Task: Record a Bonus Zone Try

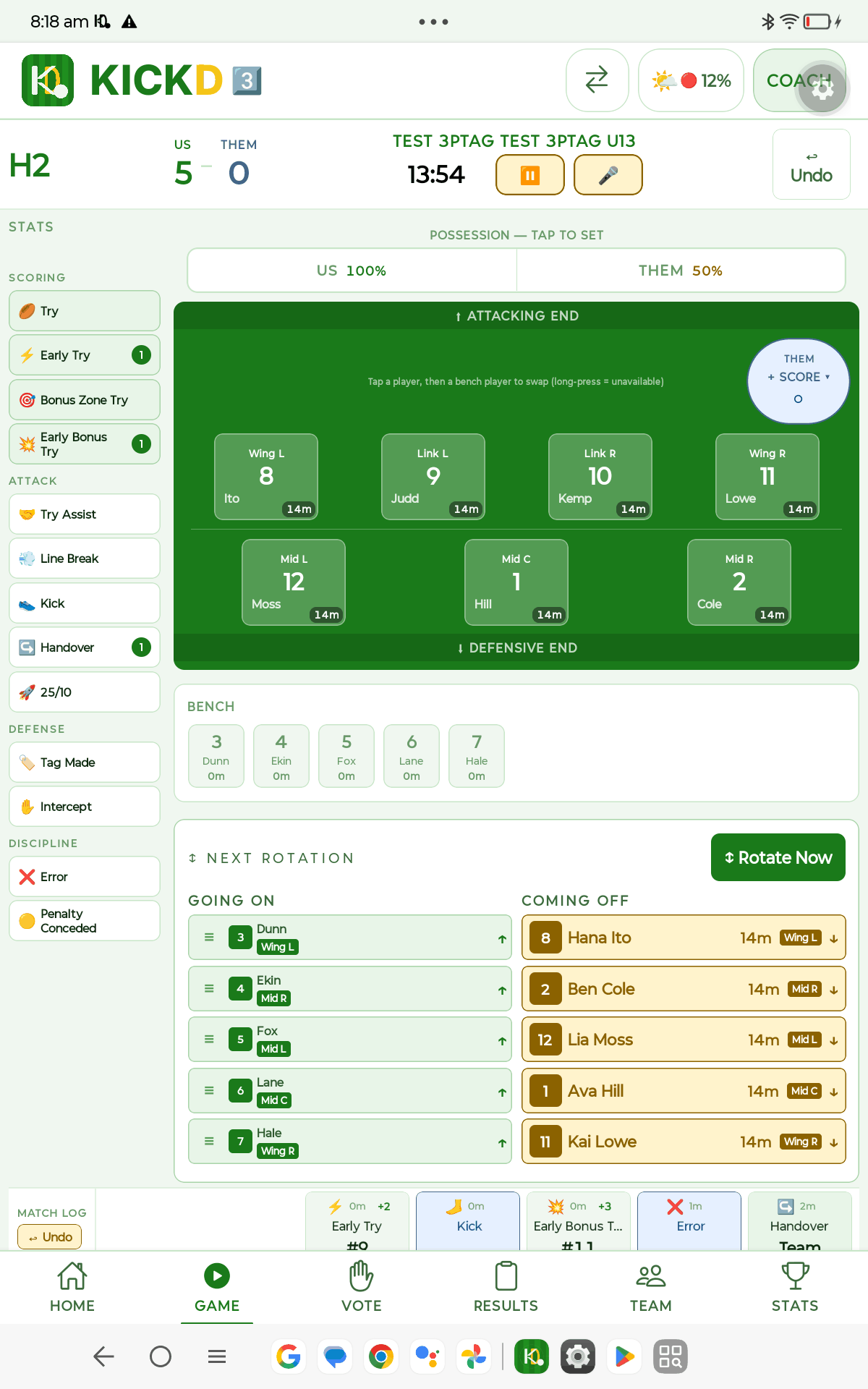Action: pos(85,400)
